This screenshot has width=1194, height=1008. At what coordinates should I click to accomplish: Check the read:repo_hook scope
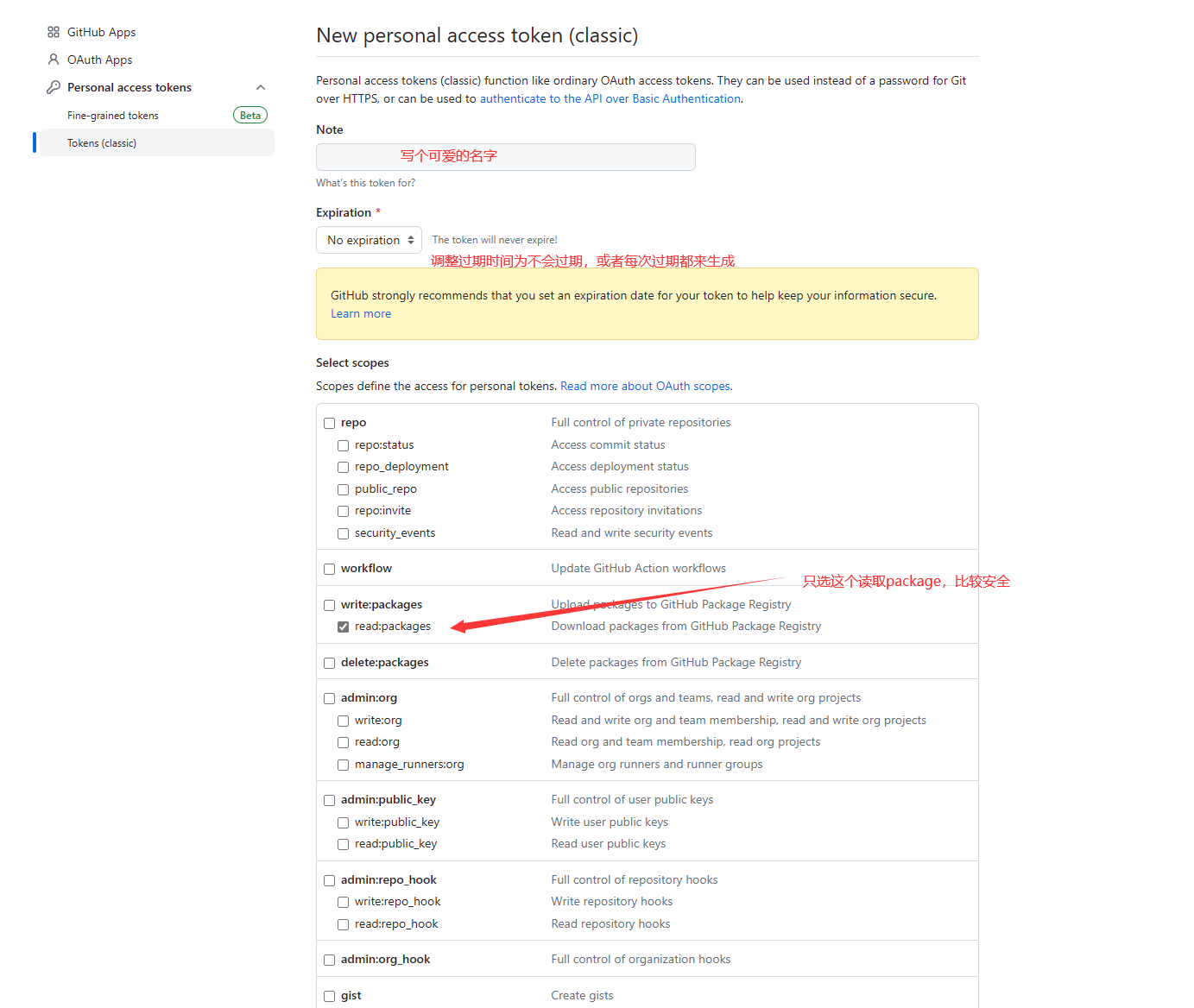point(343,924)
